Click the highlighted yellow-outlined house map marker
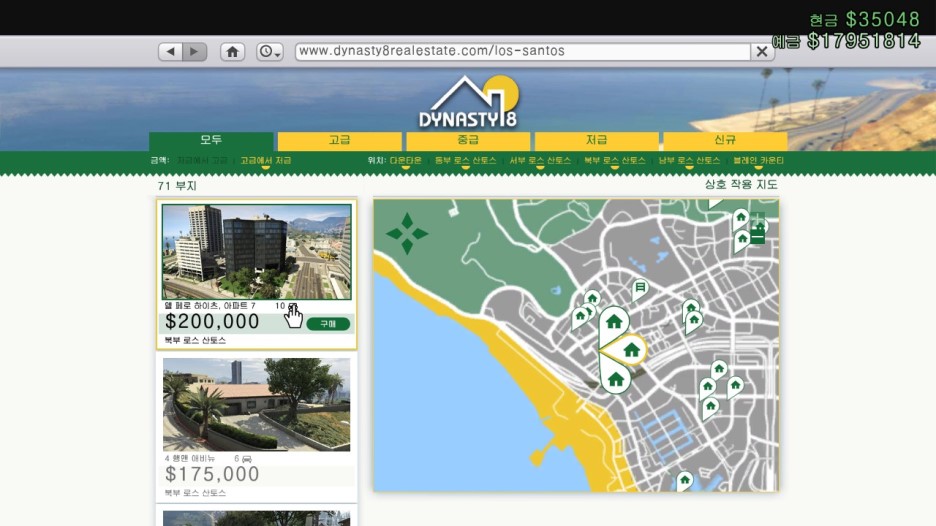936x526 pixels. (x=631, y=349)
